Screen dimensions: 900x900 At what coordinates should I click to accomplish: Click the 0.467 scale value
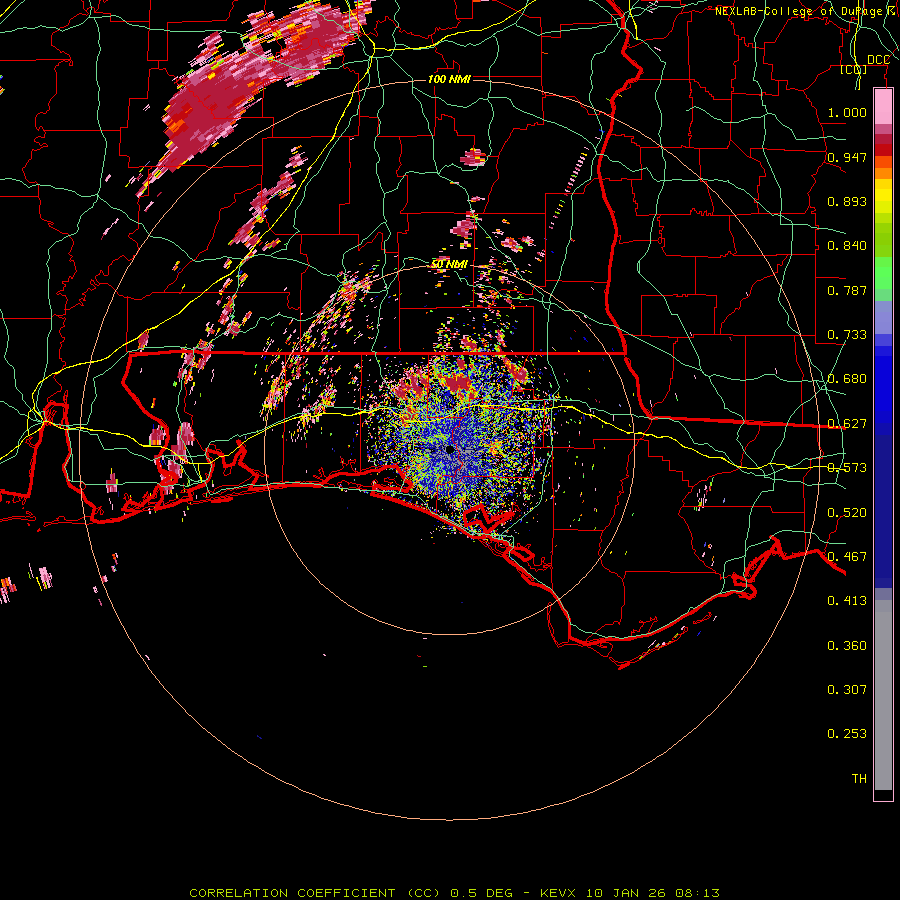(x=847, y=557)
